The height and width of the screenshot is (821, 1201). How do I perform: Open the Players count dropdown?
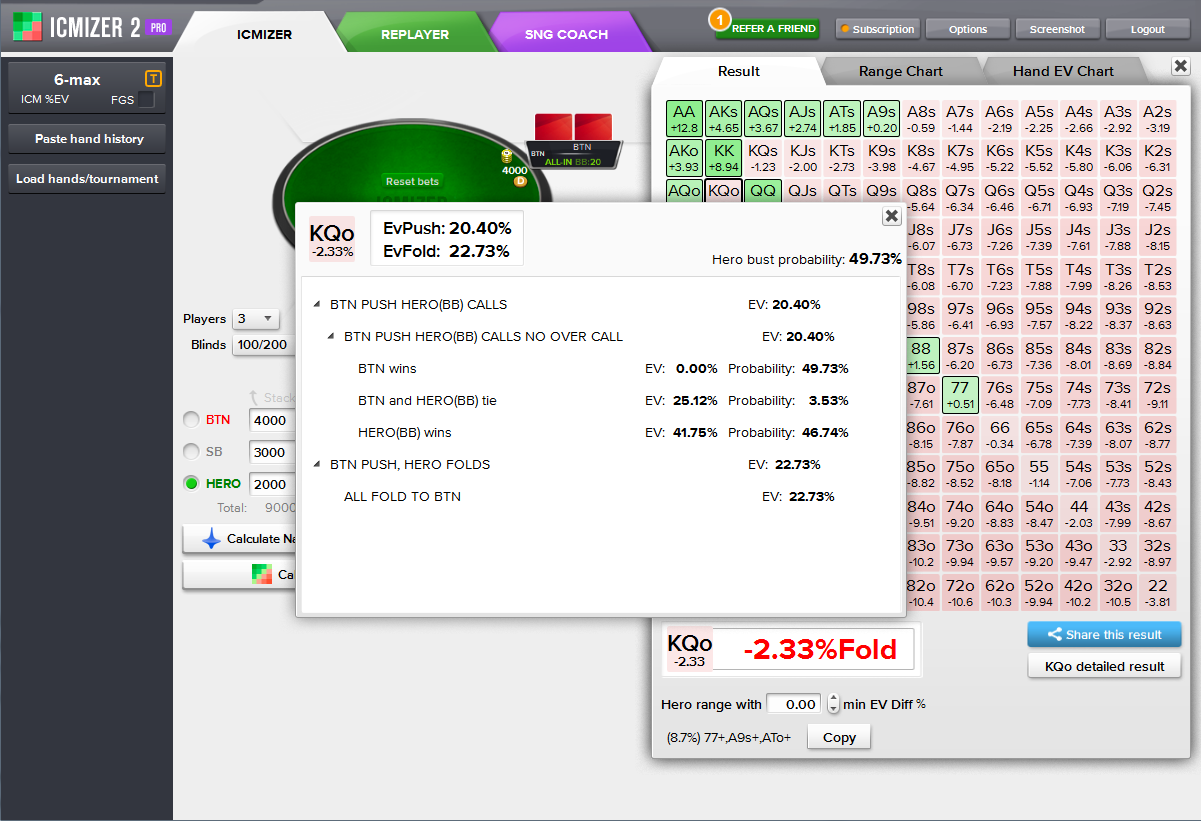click(x=256, y=319)
